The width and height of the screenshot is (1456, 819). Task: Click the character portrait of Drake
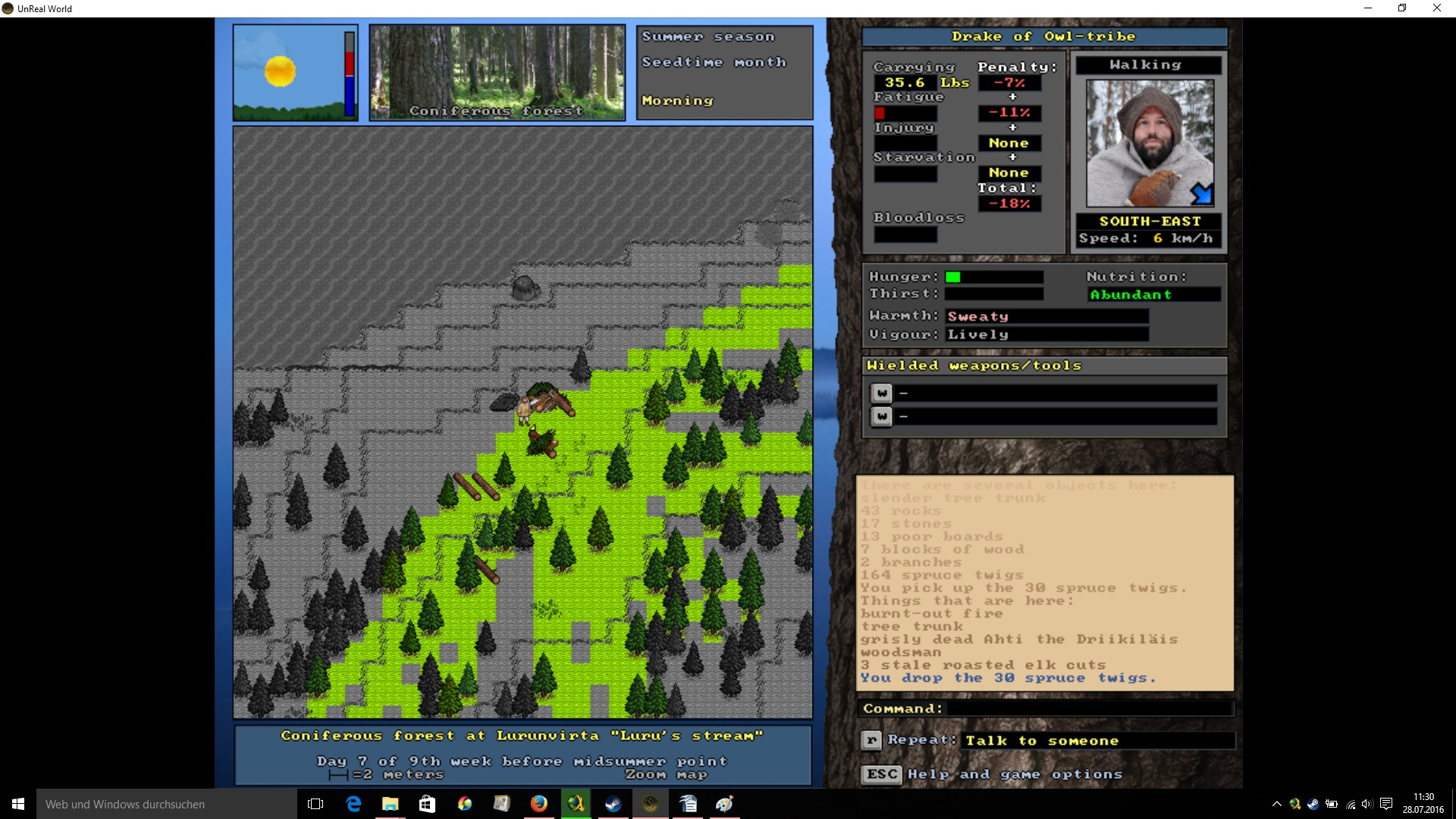coord(1150,143)
